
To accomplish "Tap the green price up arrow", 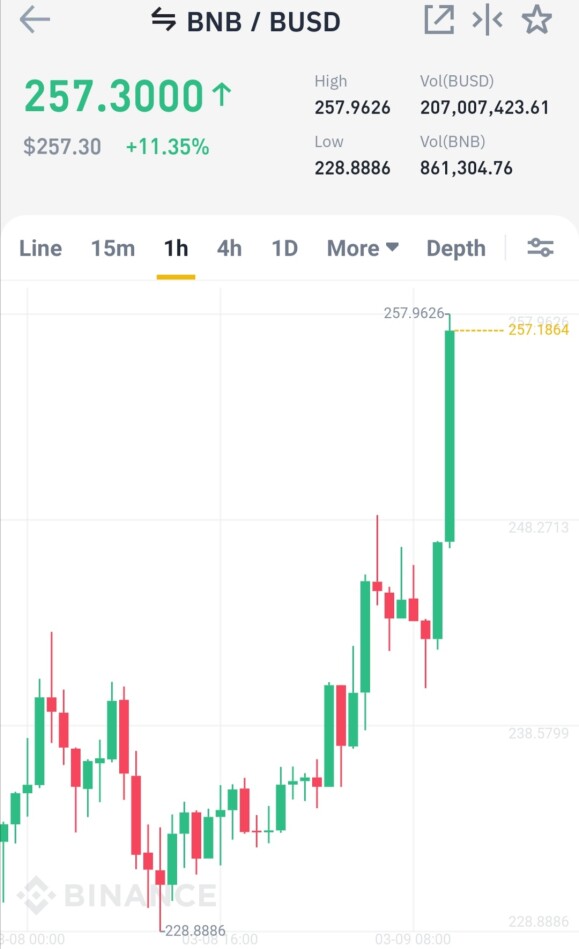I will point(221,94).
